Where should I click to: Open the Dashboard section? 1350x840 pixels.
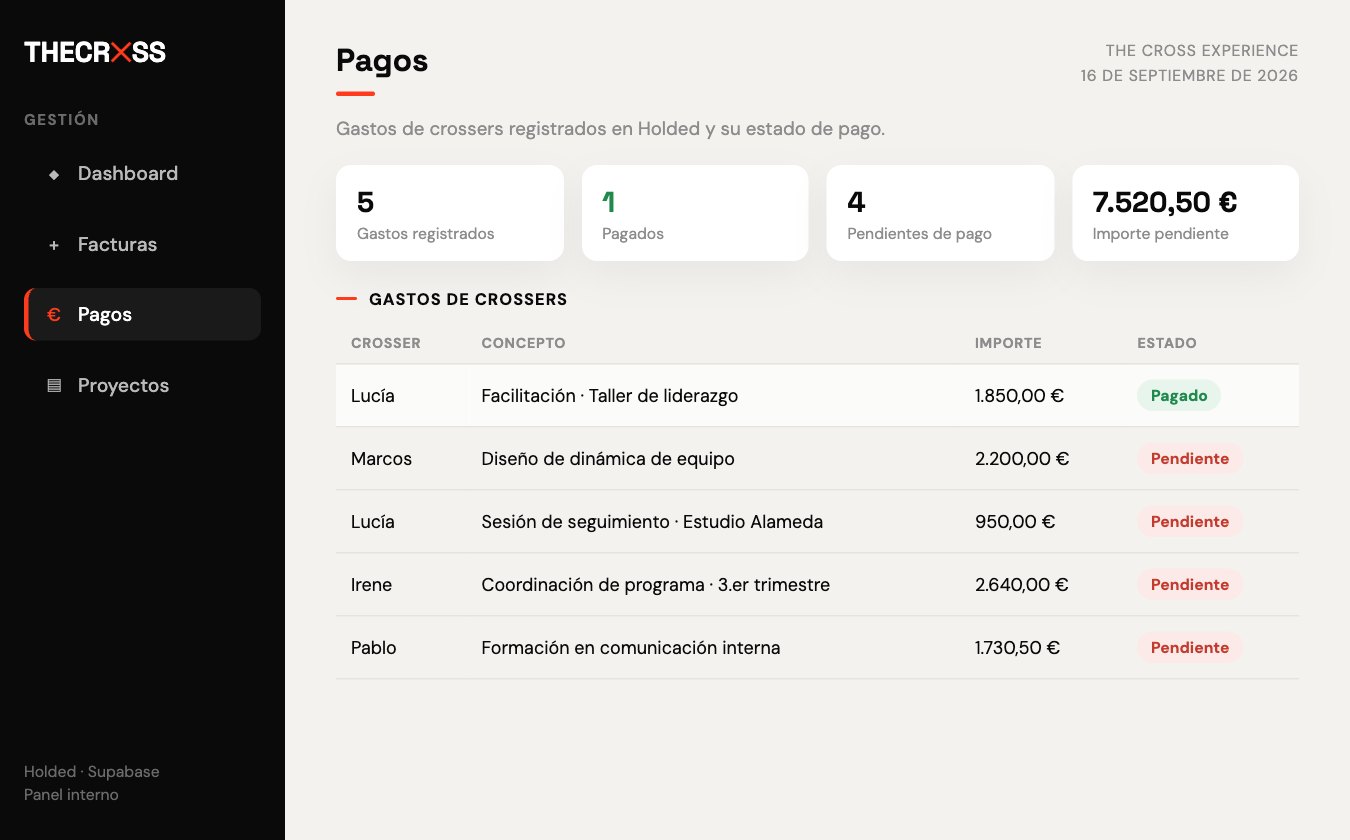coord(142,174)
